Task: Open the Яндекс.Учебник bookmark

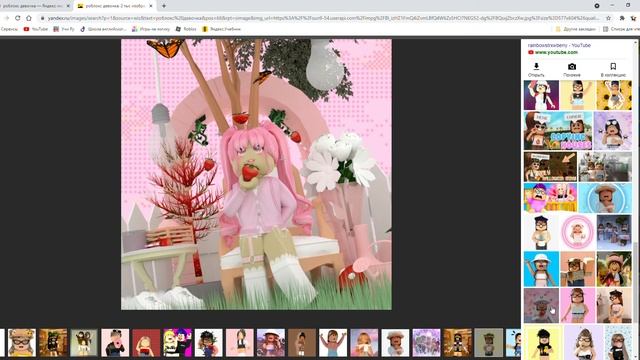Action: tap(222, 29)
